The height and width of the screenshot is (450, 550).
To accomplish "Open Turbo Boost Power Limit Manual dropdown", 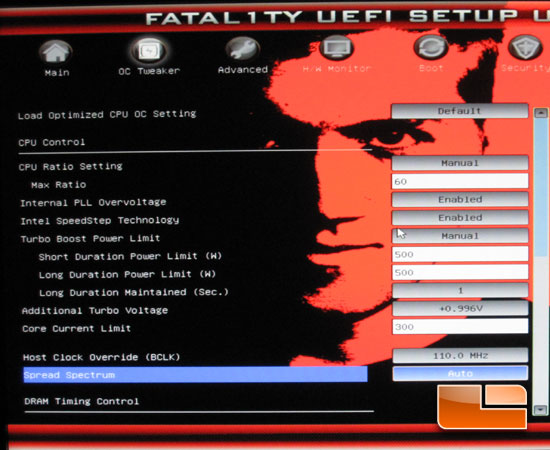I will (x=460, y=236).
